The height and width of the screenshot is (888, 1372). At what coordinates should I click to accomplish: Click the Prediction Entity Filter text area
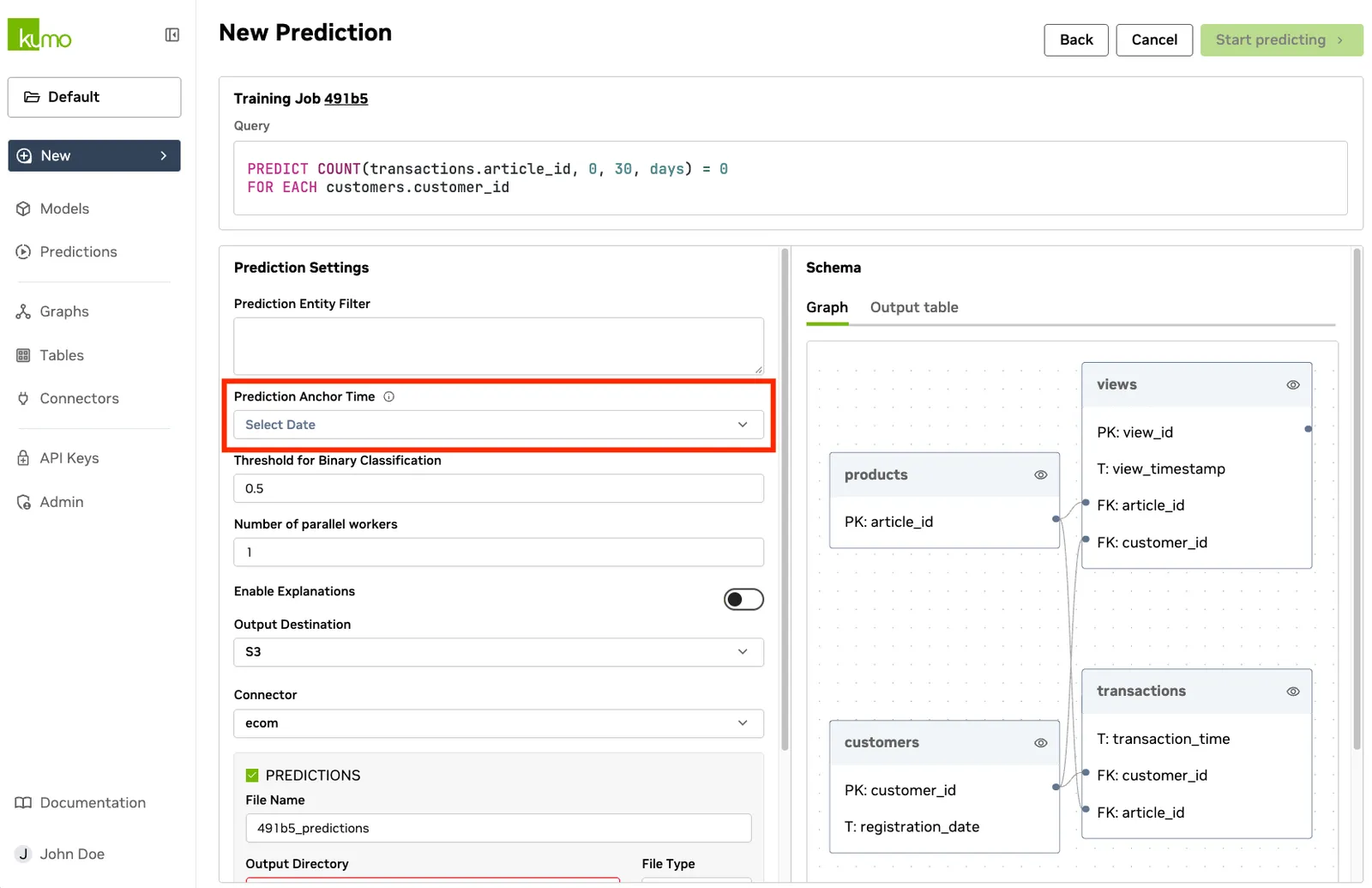point(498,347)
